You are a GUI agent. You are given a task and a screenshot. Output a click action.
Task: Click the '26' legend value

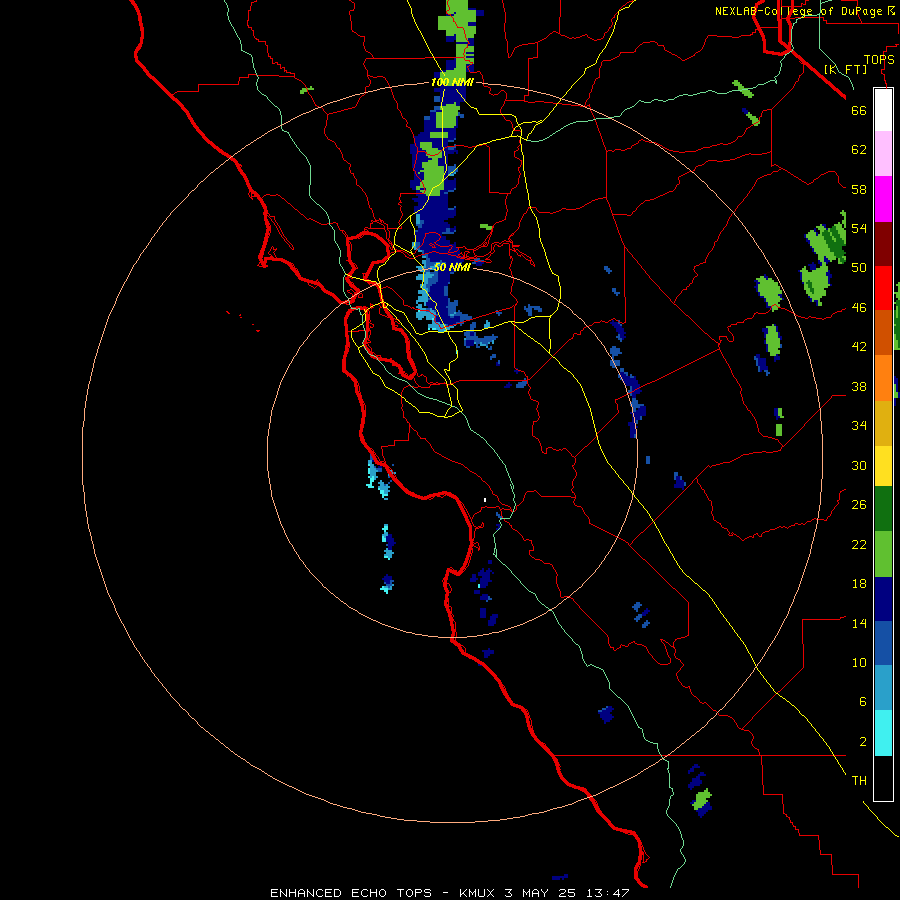coord(859,505)
